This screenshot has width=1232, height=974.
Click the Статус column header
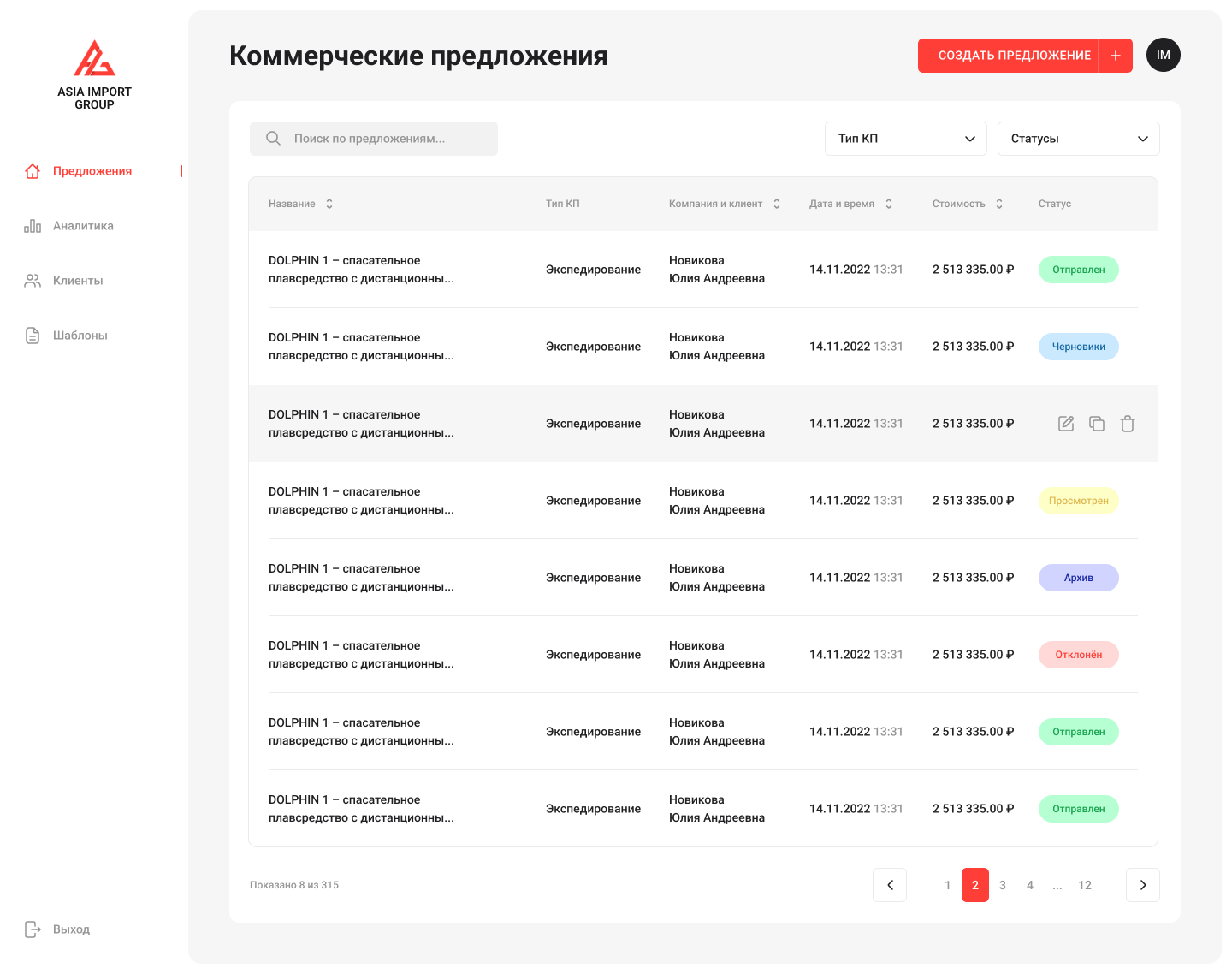pyautogui.click(x=1055, y=204)
